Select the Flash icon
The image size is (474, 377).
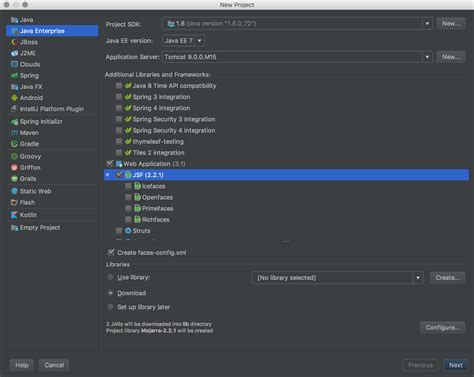[x=14, y=202]
